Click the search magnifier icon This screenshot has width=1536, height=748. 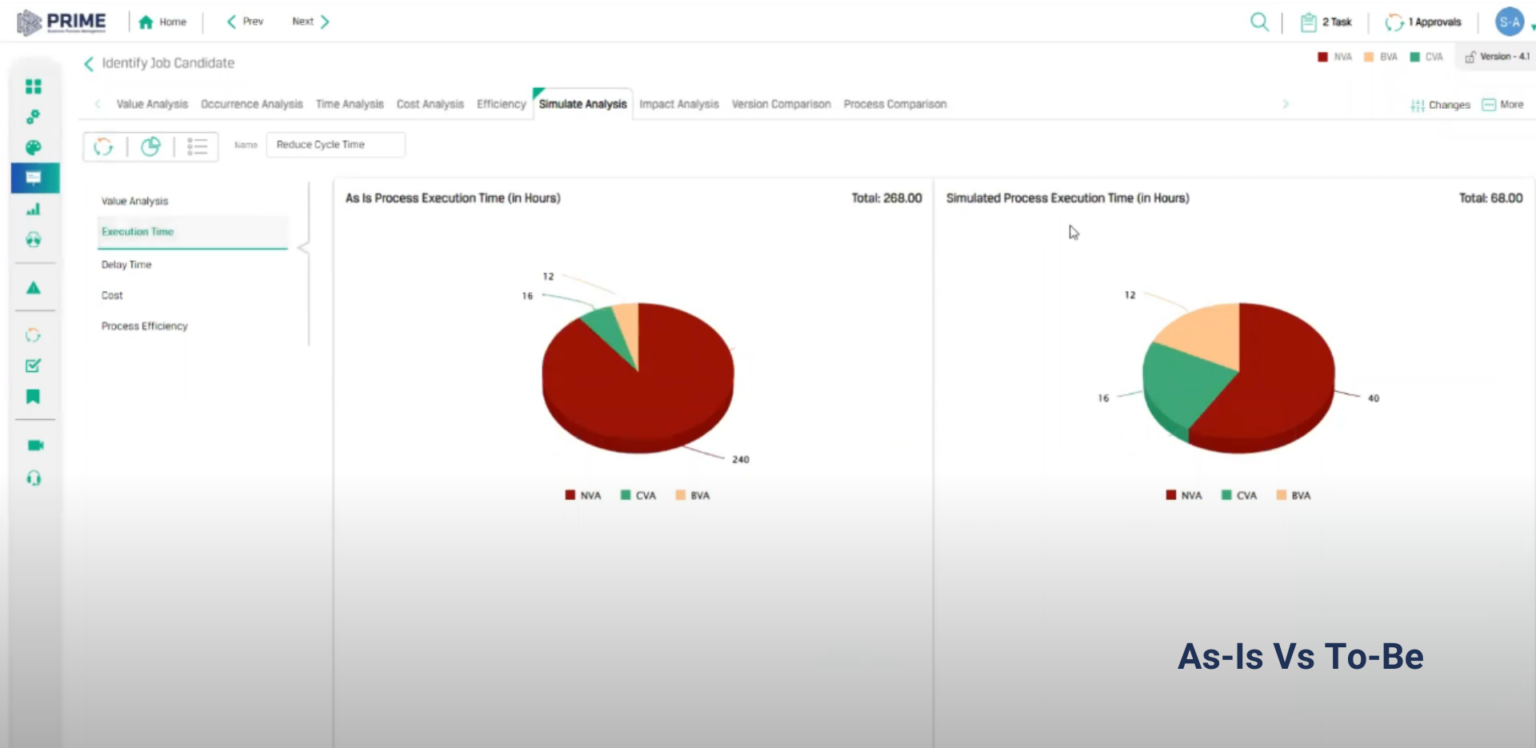click(x=1259, y=22)
